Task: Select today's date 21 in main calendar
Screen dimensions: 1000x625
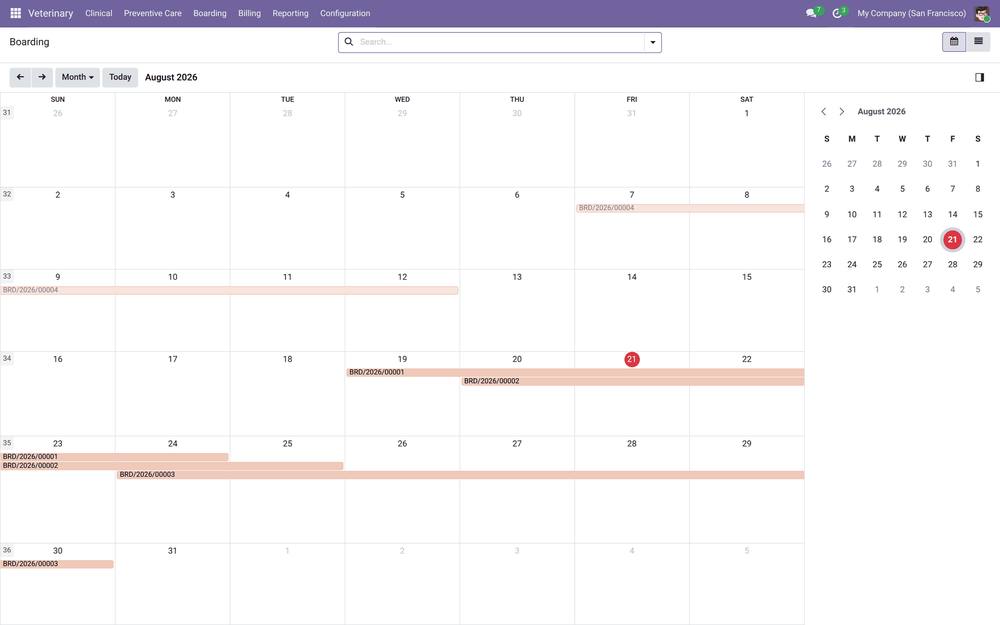Action: (x=631, y=359)
